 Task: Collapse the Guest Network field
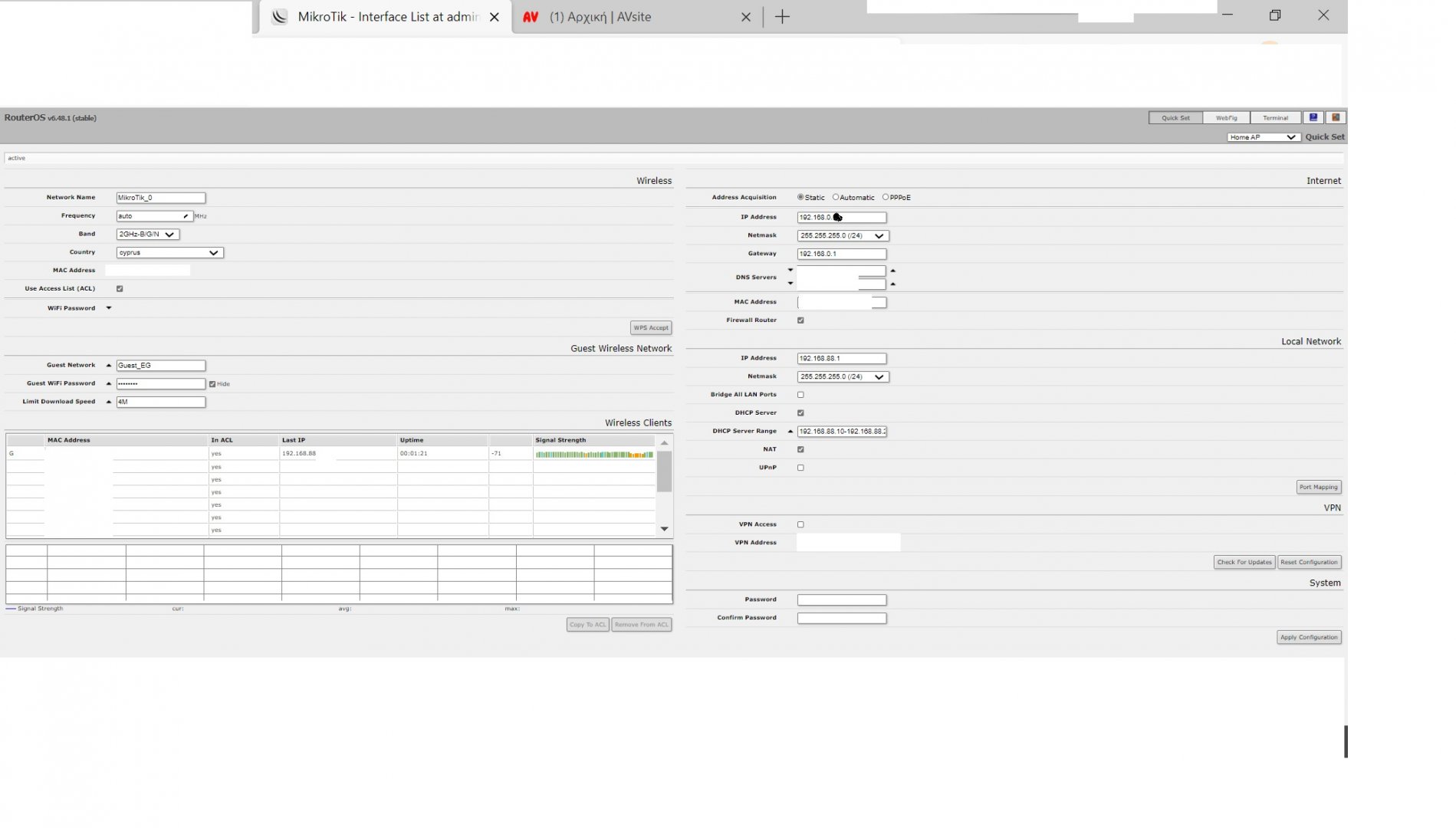[109, 366]
